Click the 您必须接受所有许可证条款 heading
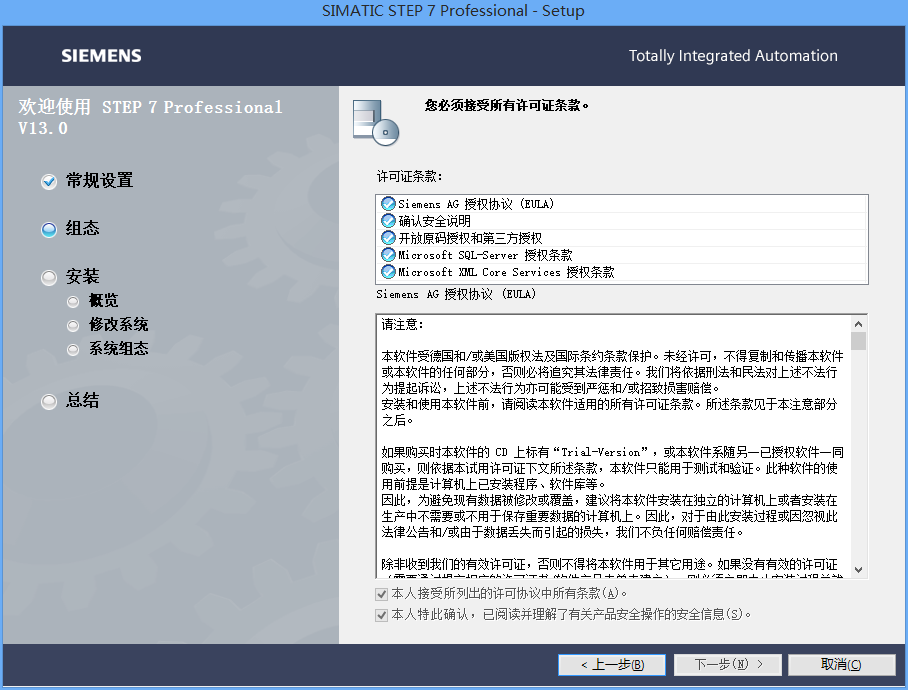908x690 pixels. point(507,105)
